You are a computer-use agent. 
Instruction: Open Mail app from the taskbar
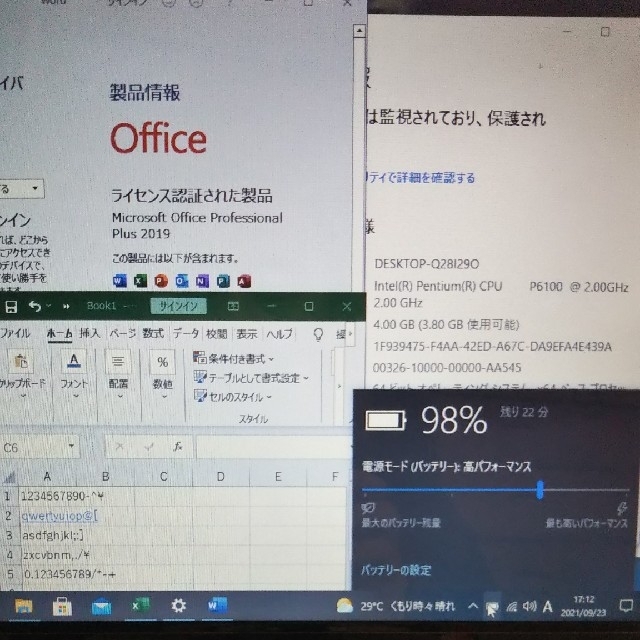101,606
